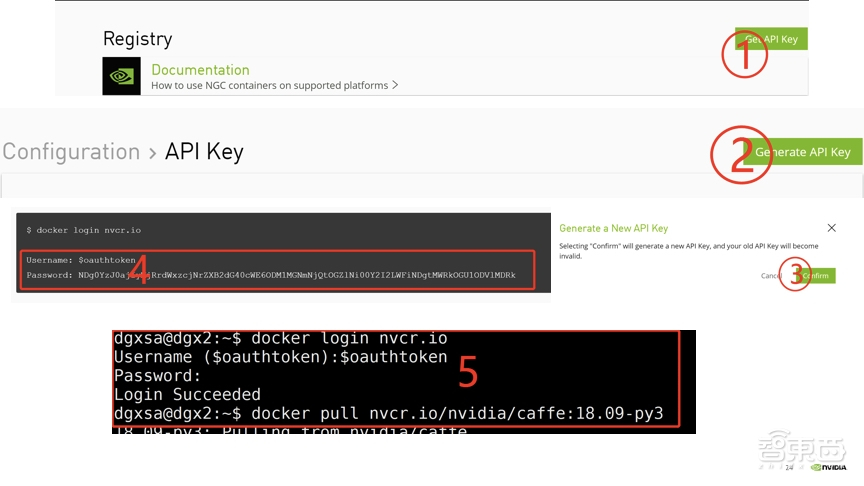Image resolution: width=864 pixels, height=486 pixels.
Task: Click the red circled number 3 marker
Action: pos(795,276)
